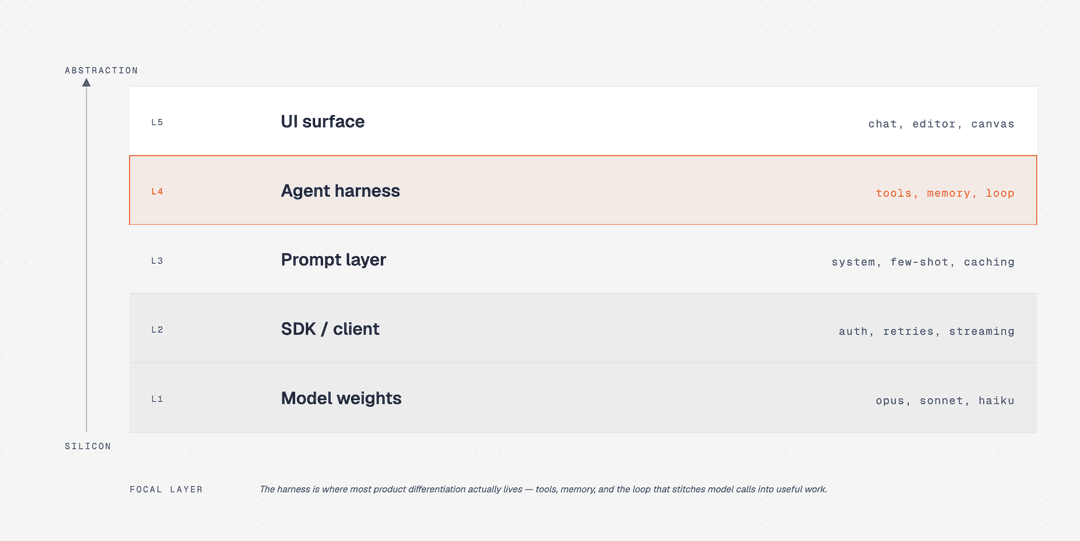Image resolution: width=1080 pixels, height=541 pixels.
Task: Click the Prompt layer heading
Action: coord(333,260)
